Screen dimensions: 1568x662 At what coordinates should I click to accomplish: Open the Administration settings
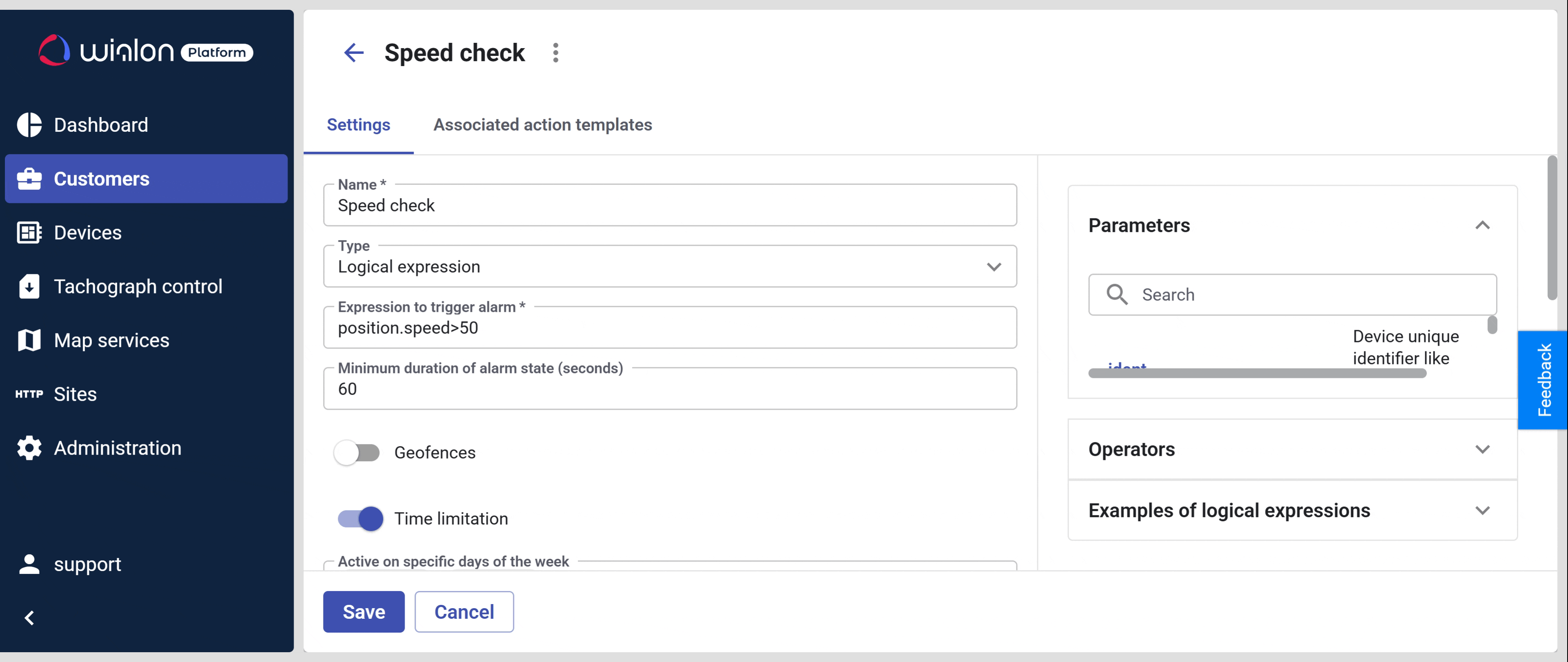[x=118, y=448]
